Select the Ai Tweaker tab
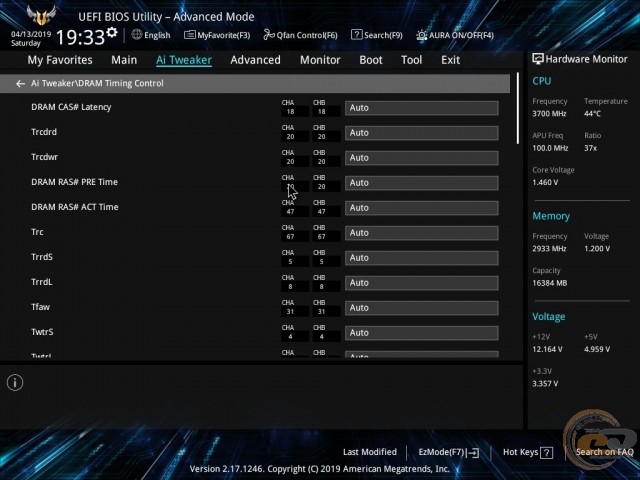 (184, 60)
